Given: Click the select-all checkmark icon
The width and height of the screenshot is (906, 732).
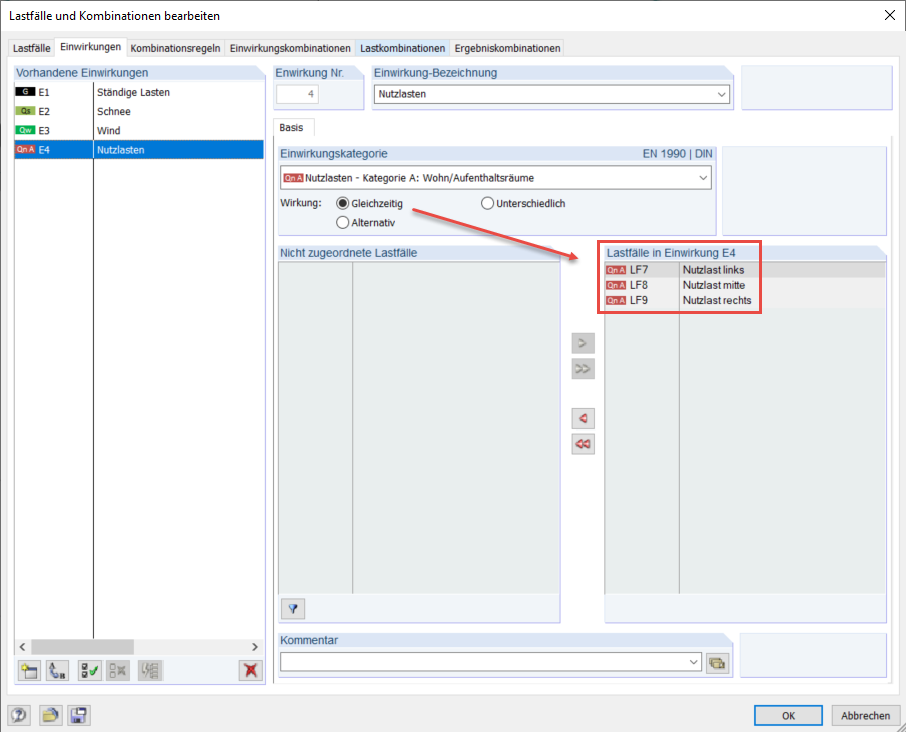Looking at the screenshot, I should [x=90, y=670].
